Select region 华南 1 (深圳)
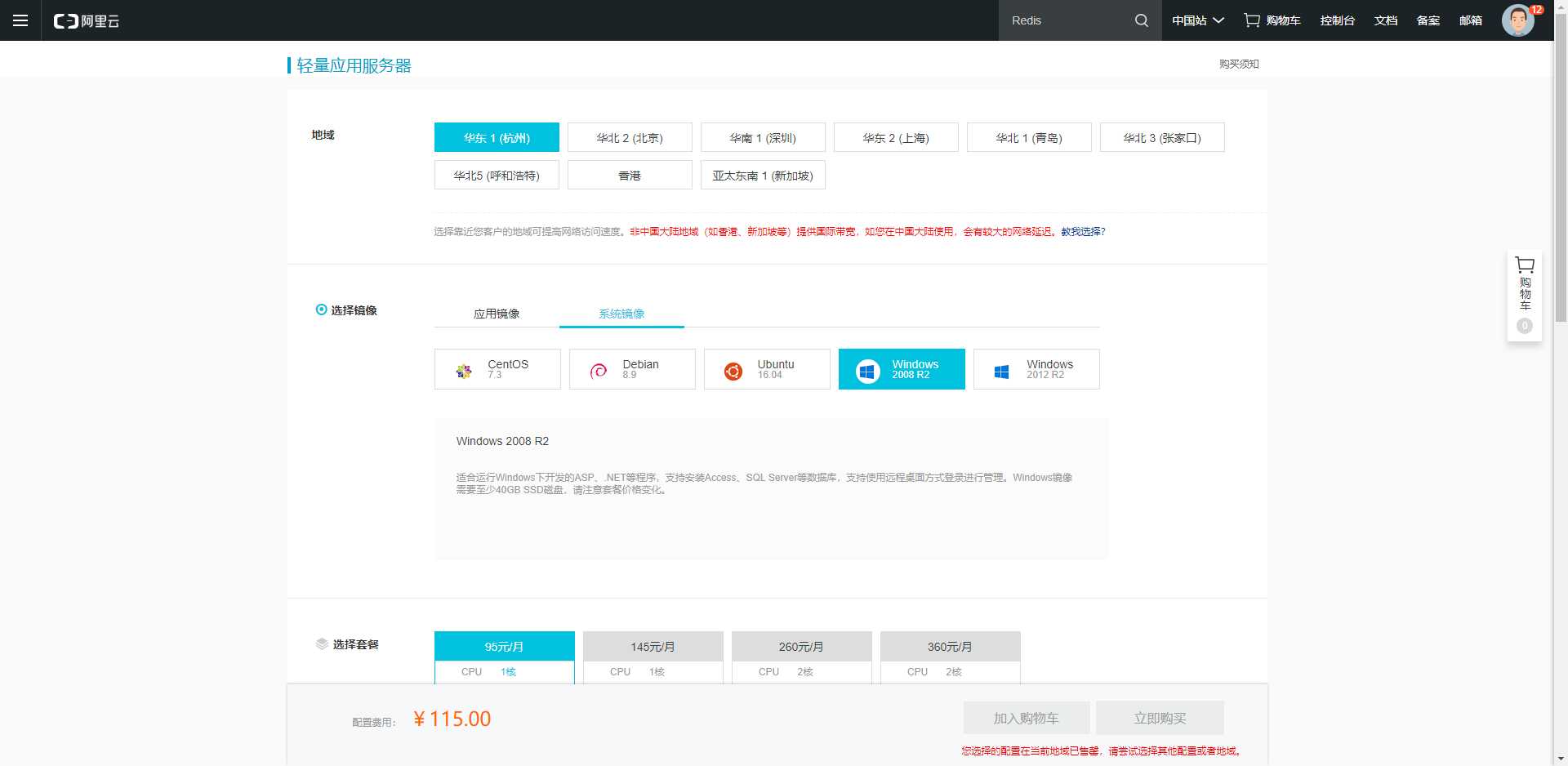Image resolution: width=1568 pixels, height=766 pixels. [x=763, y=137]
